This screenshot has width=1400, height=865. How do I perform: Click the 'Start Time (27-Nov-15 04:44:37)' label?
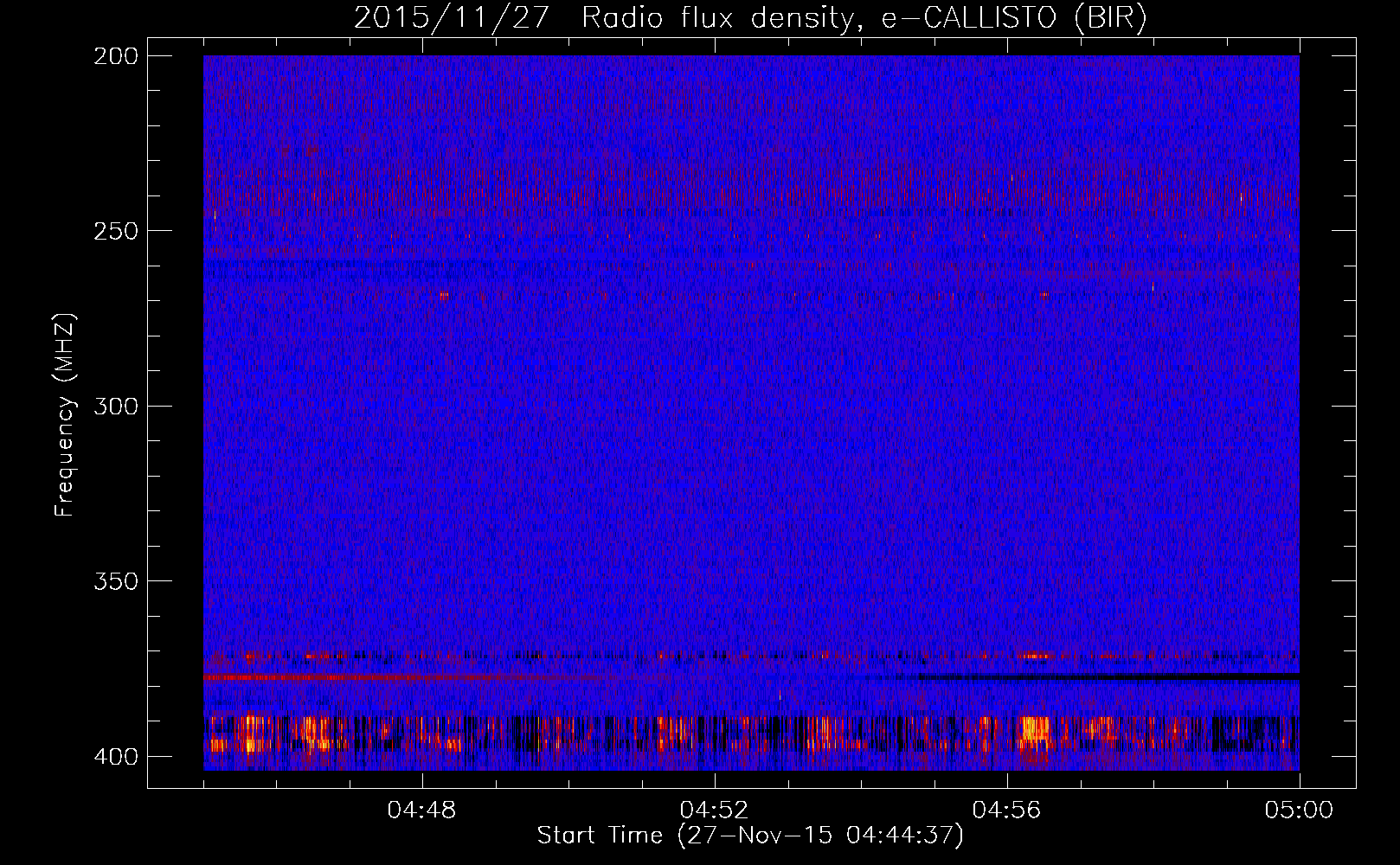[750, 836]
